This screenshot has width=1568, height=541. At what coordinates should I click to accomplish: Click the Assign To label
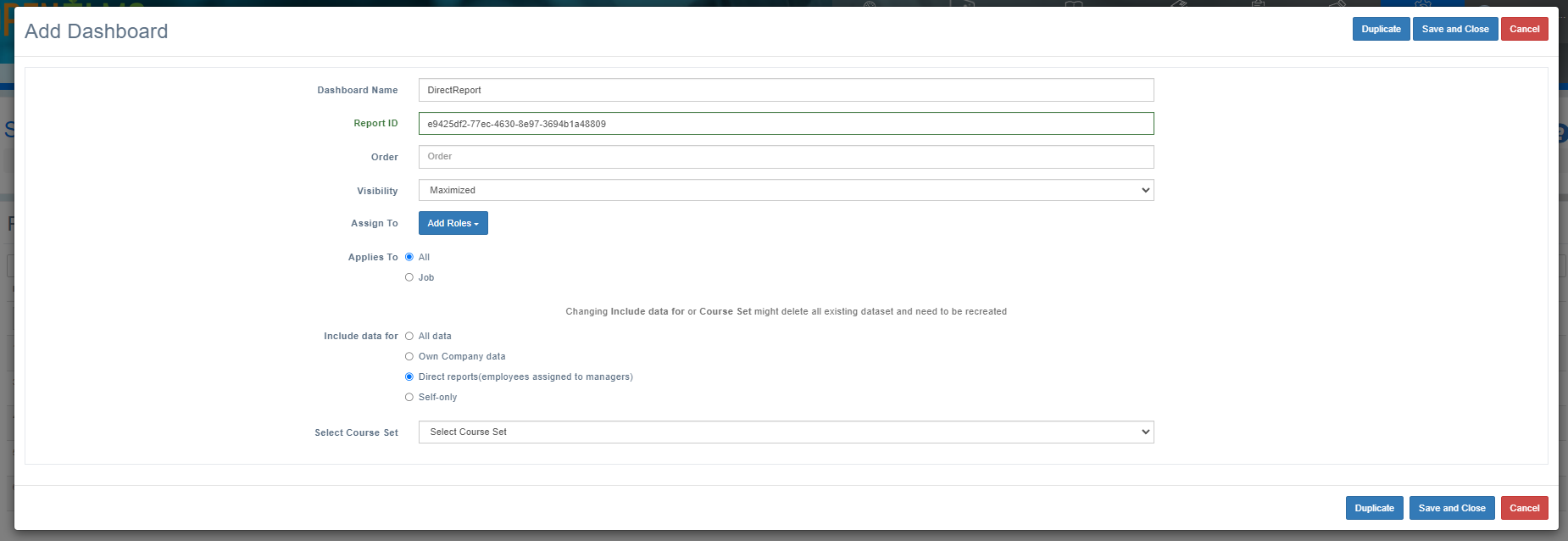(375, 223)
